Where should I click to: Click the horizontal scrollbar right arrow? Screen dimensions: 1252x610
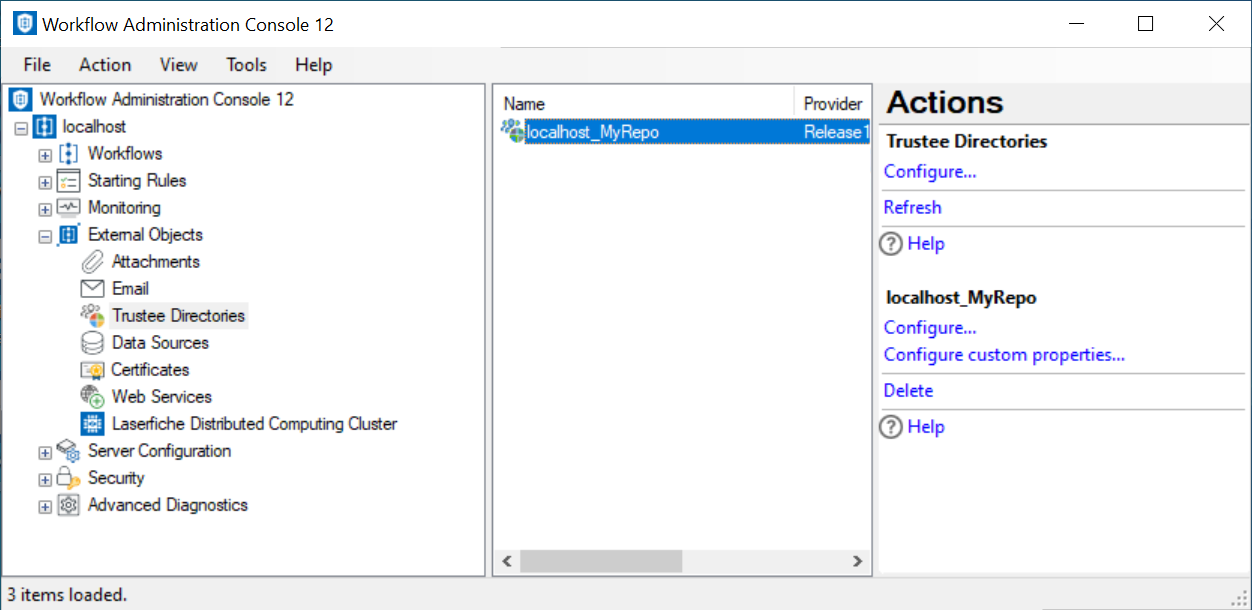click(x=857, y=562)
